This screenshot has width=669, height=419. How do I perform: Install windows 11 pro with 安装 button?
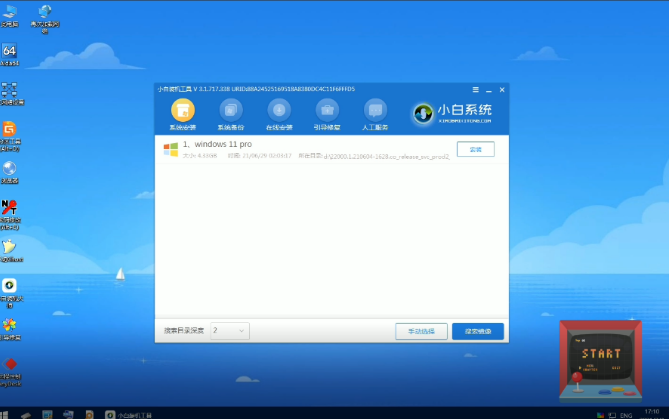click(x=475, y=149)
